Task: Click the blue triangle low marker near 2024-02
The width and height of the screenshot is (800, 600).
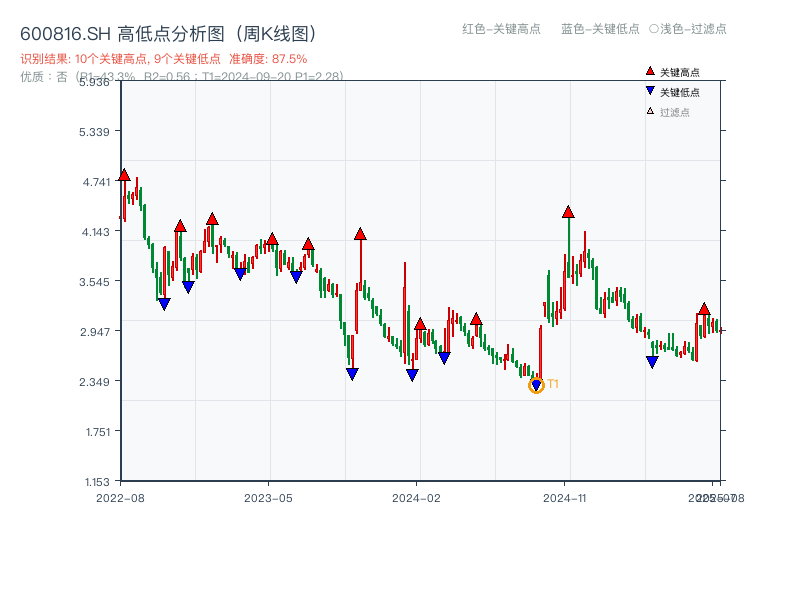Action: [x=412, y=372]
